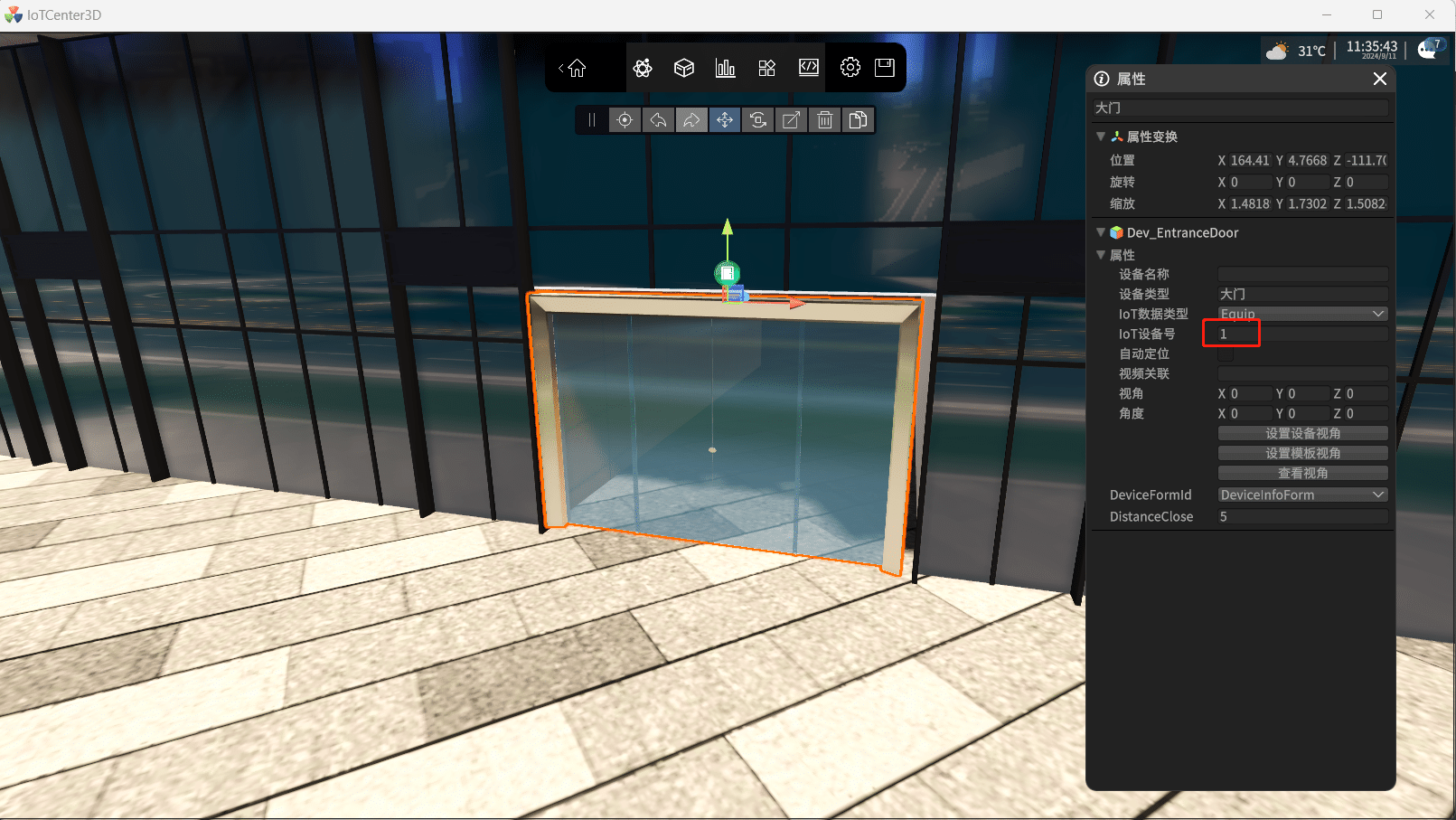Click the 角度 Z value field
The height and width of the screenshot is (820, 1456).
1366,413
